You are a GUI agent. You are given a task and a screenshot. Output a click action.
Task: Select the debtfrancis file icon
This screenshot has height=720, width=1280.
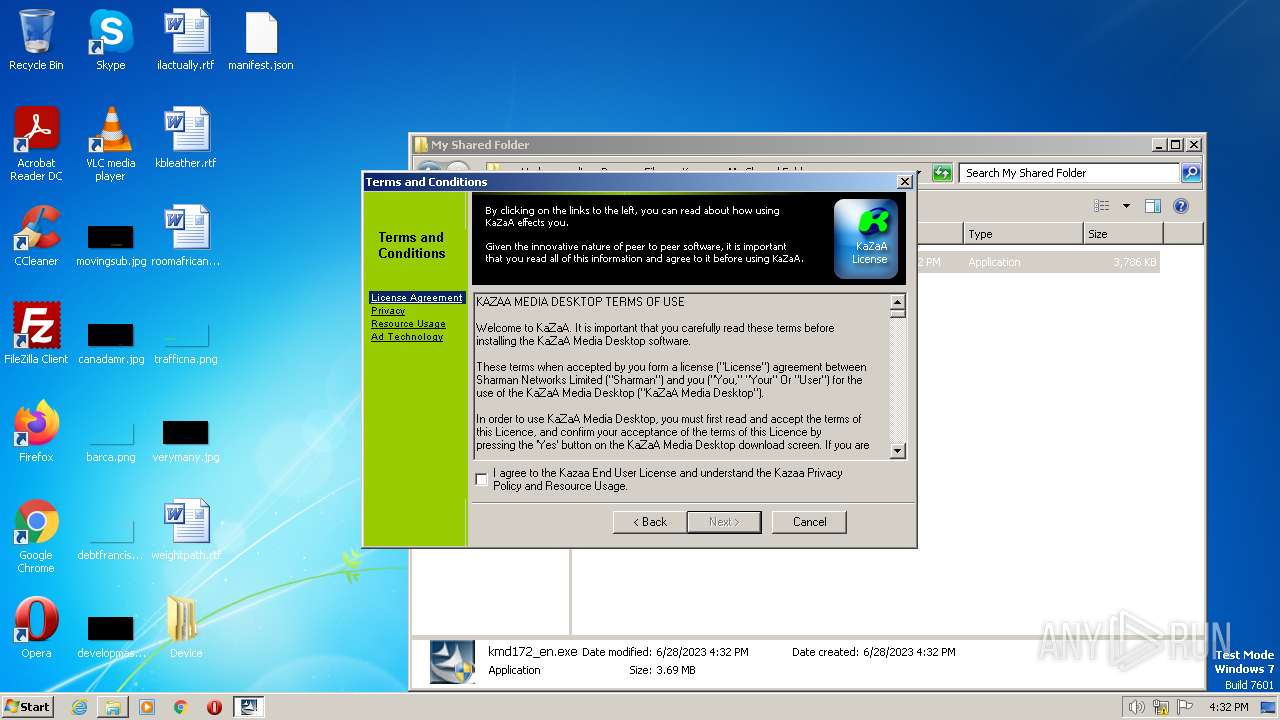pos(110,538)
